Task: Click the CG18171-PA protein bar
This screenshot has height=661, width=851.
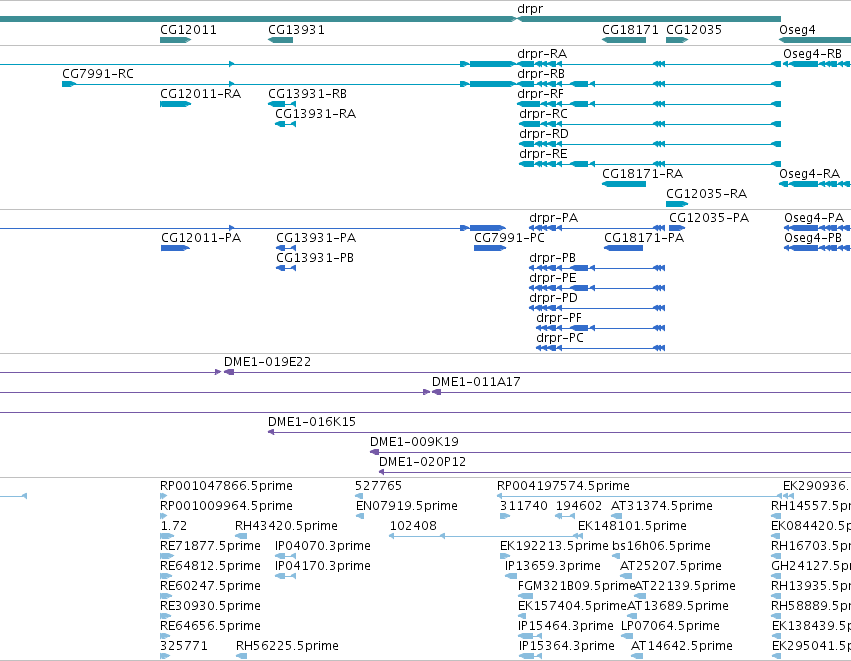Action: tap(623, 248)
